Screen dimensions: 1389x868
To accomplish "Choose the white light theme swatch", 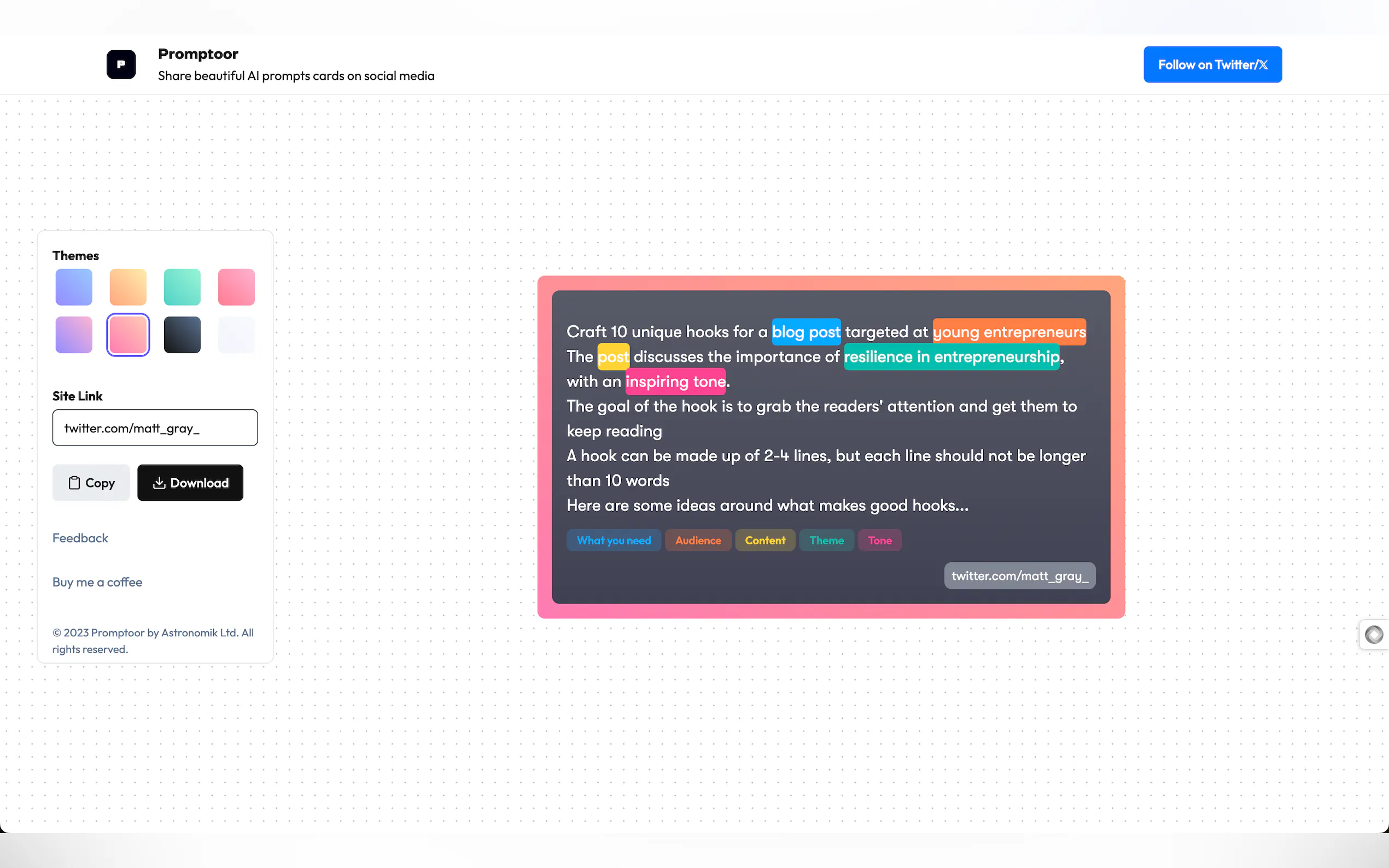I will click(x=236, y=335).
